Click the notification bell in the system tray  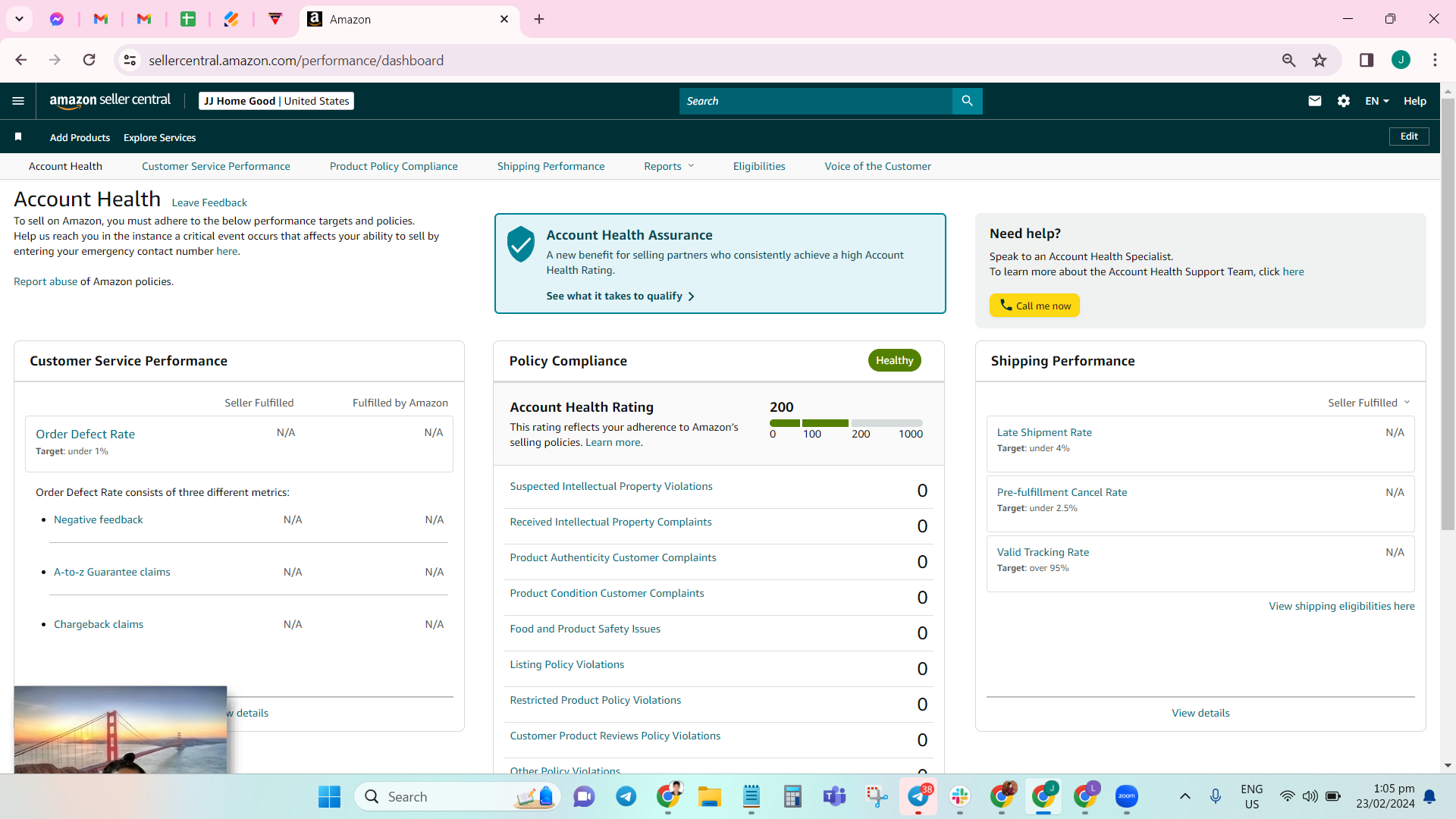(1429, 796)
